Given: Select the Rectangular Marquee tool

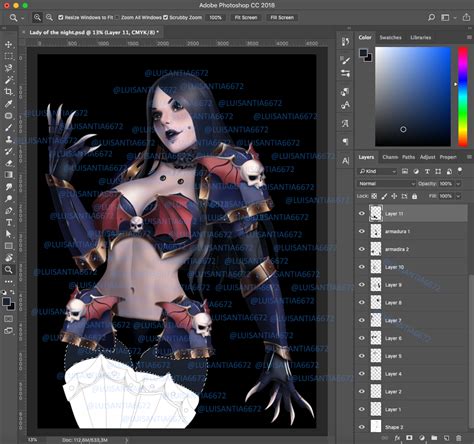Looking at the screenshot, I should (9, 56).
